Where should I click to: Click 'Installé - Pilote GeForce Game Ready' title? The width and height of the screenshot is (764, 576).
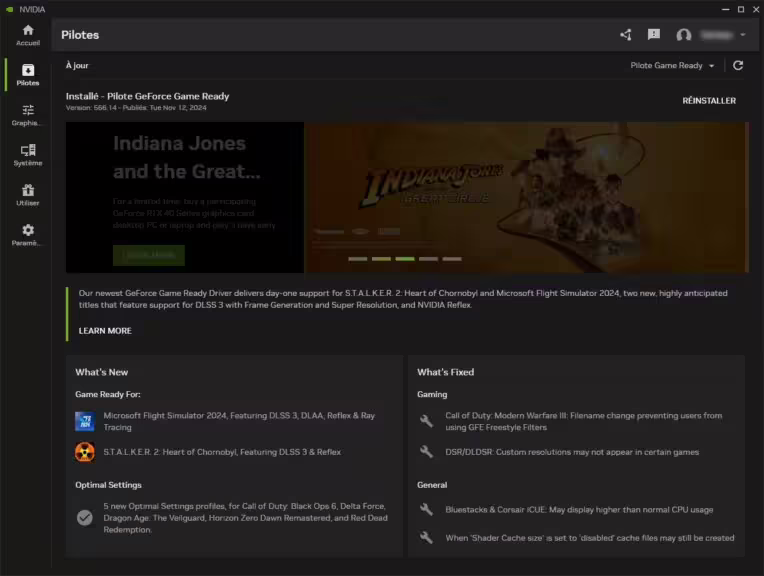148,96
